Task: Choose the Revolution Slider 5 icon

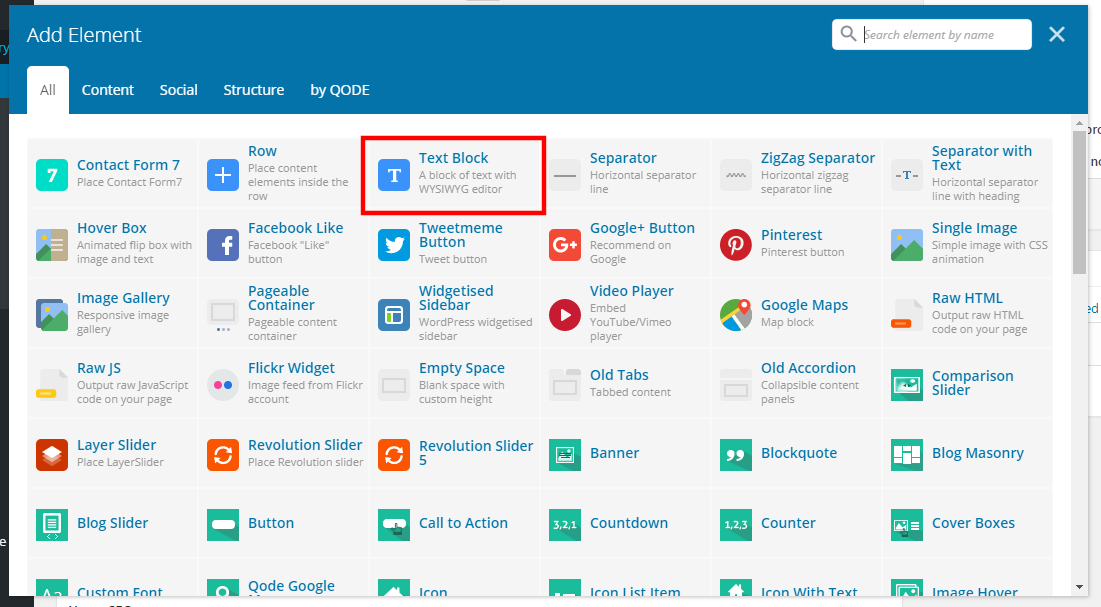Action: pyautogui.click(x=394, y=455)
